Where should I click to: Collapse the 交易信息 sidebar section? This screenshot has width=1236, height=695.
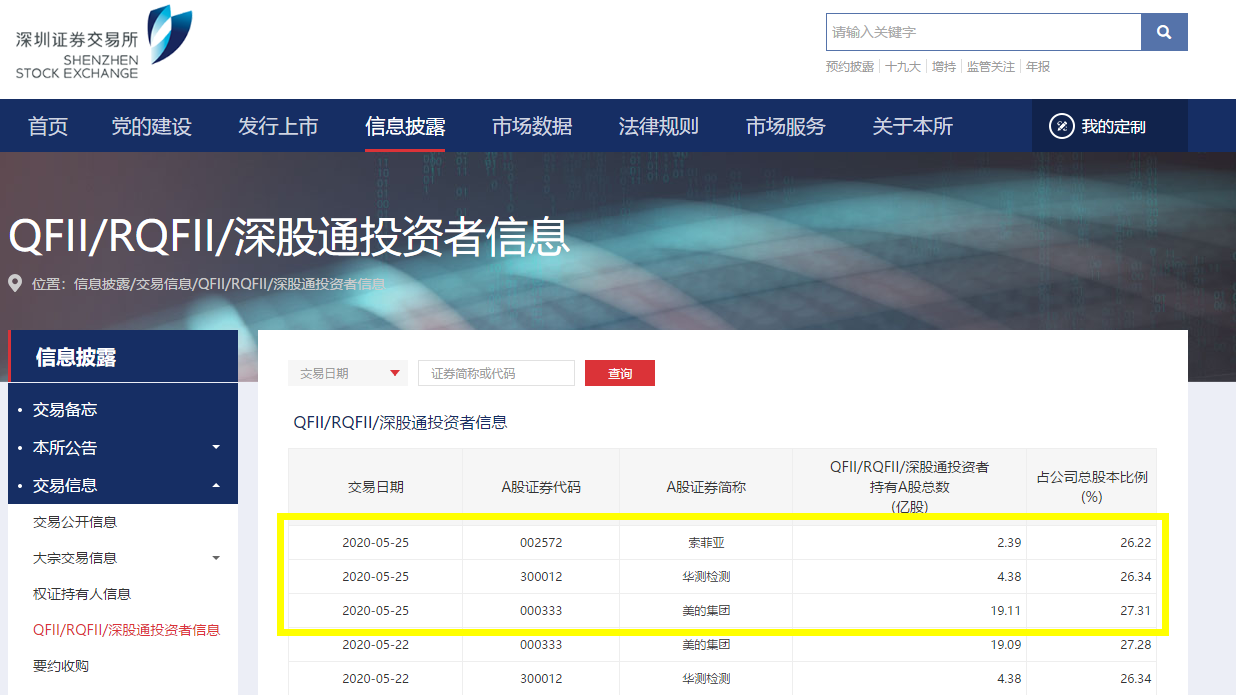(x=123, y=486)
